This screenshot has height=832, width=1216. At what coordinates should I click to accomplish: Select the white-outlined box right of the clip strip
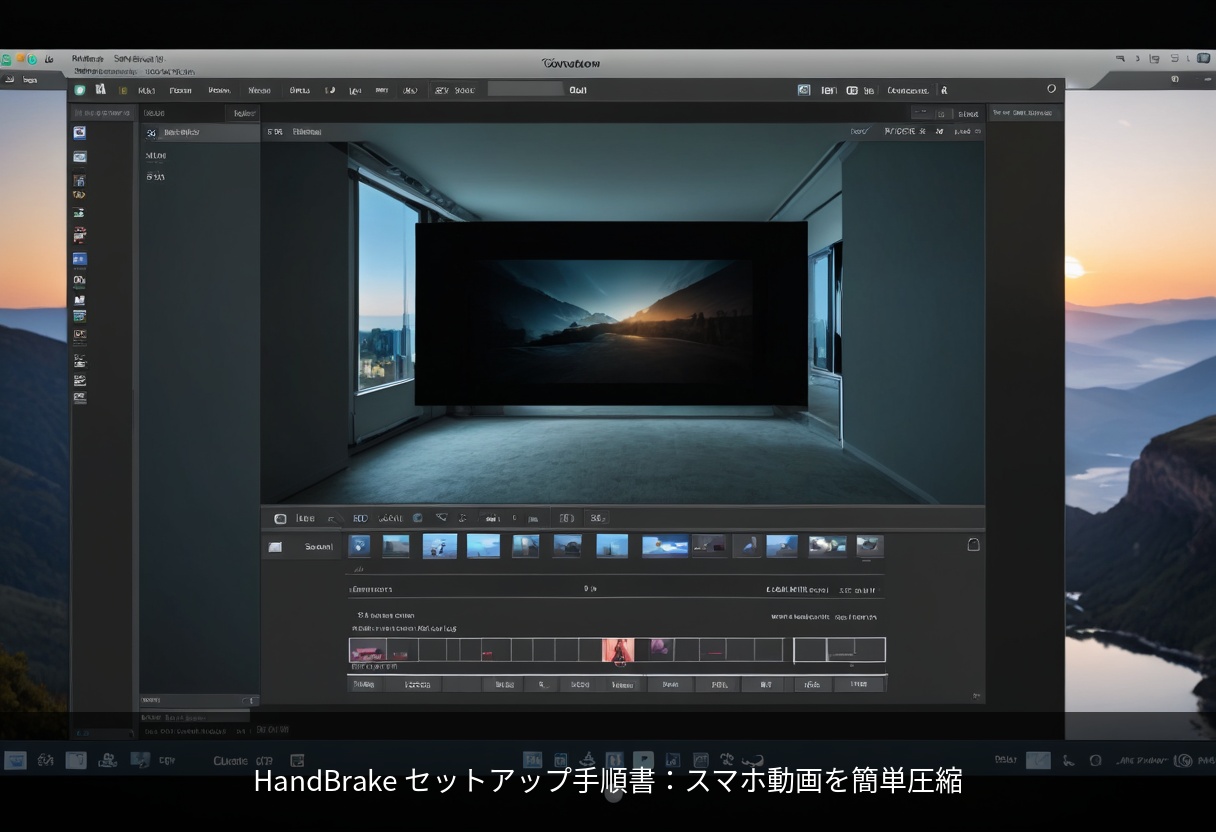[x=839, y=650]
